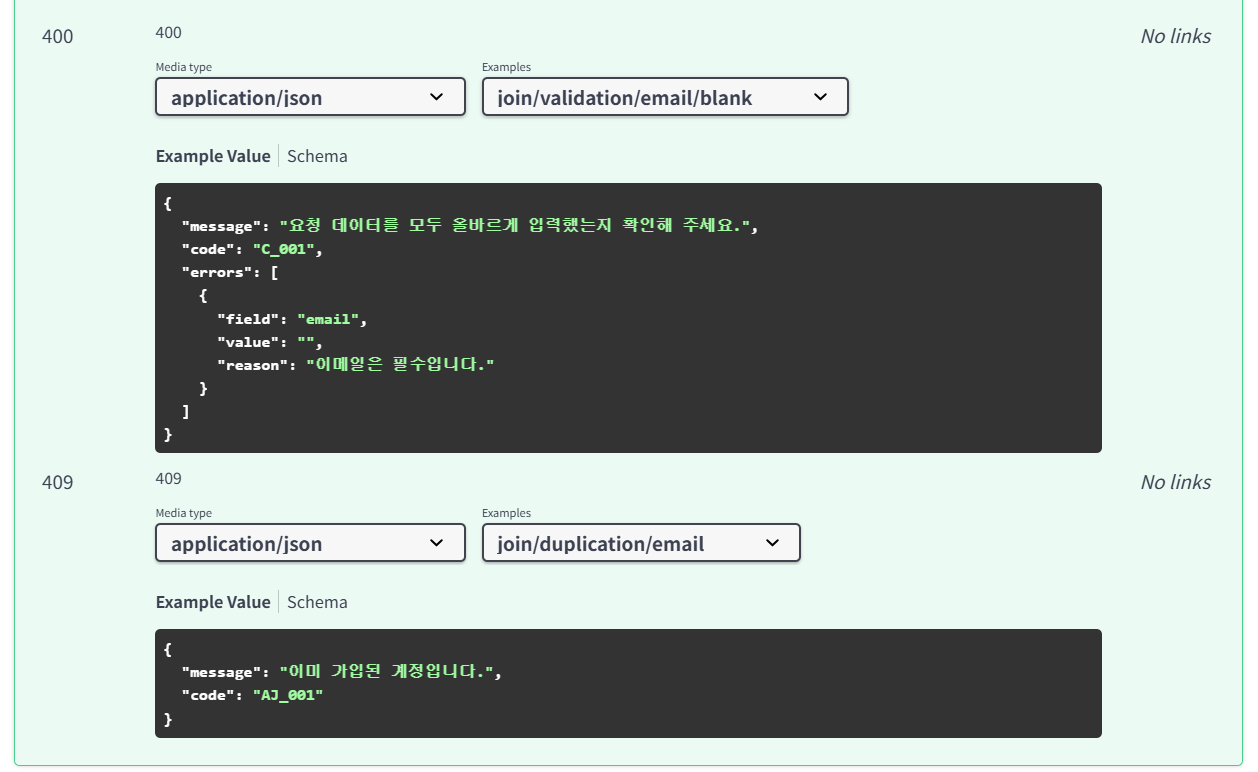This screenshot has height=772, width=1258.
Task: Open the application/json media type selector for 409
Action: (310, 542)
